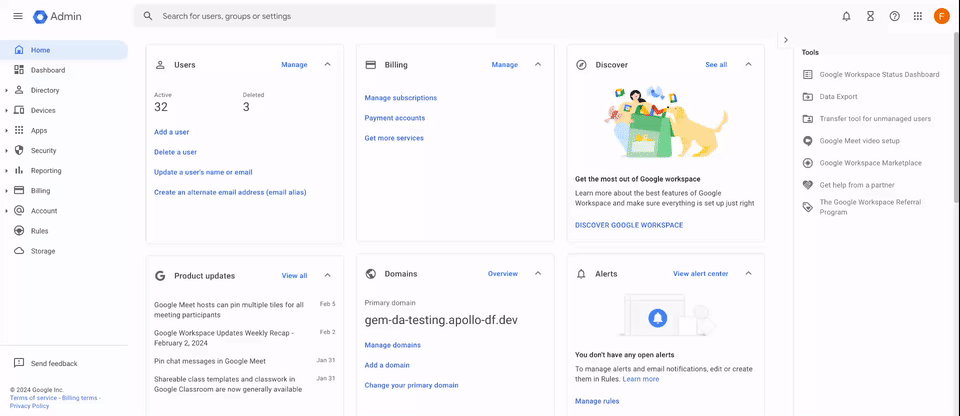Click Google Meet video setup icon
The height and width of the screenshot is (416, 960).
(808, 140)
